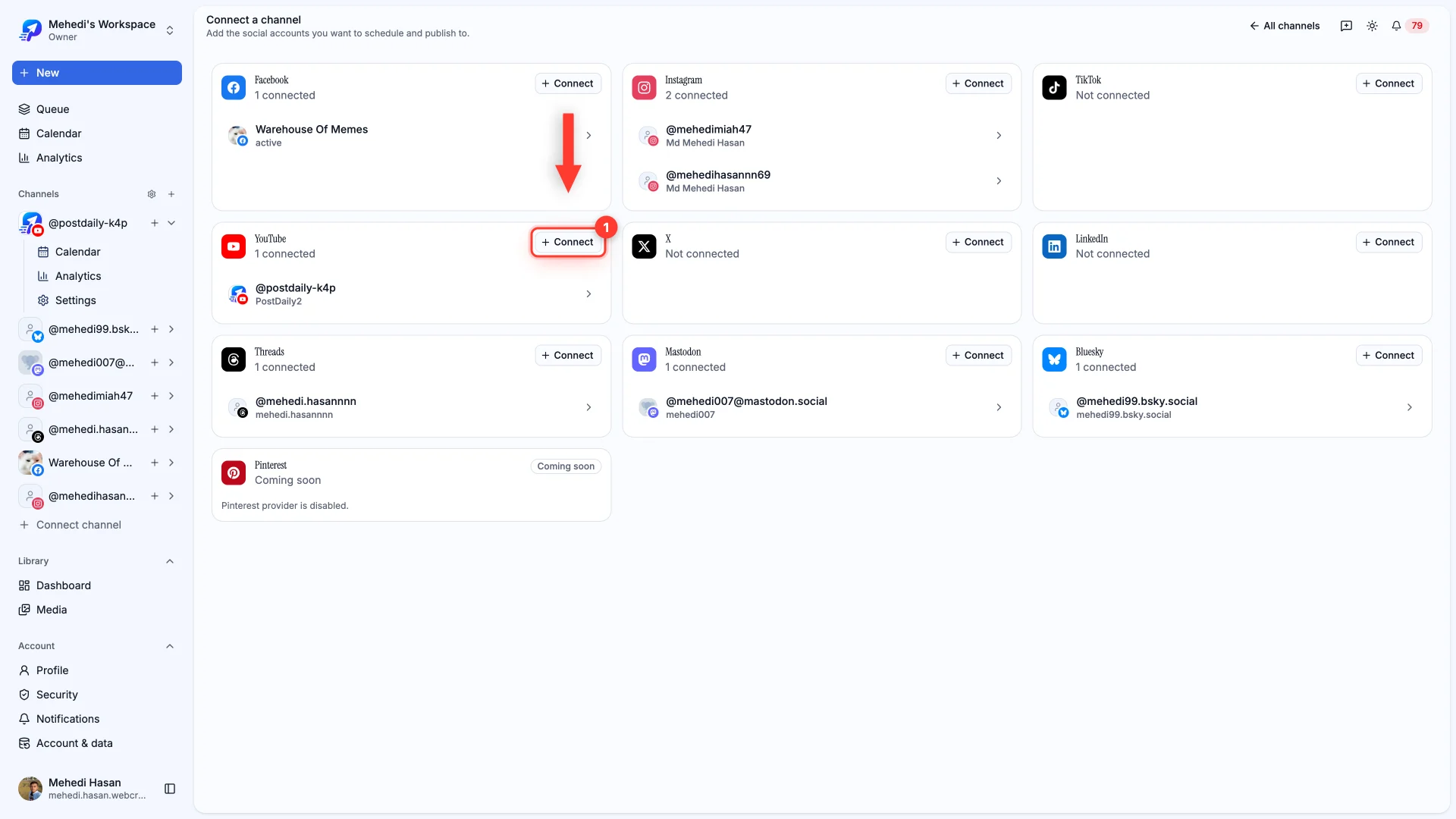Open Mehedi Hasan user profile at bottom

click(x=83, y=789)
